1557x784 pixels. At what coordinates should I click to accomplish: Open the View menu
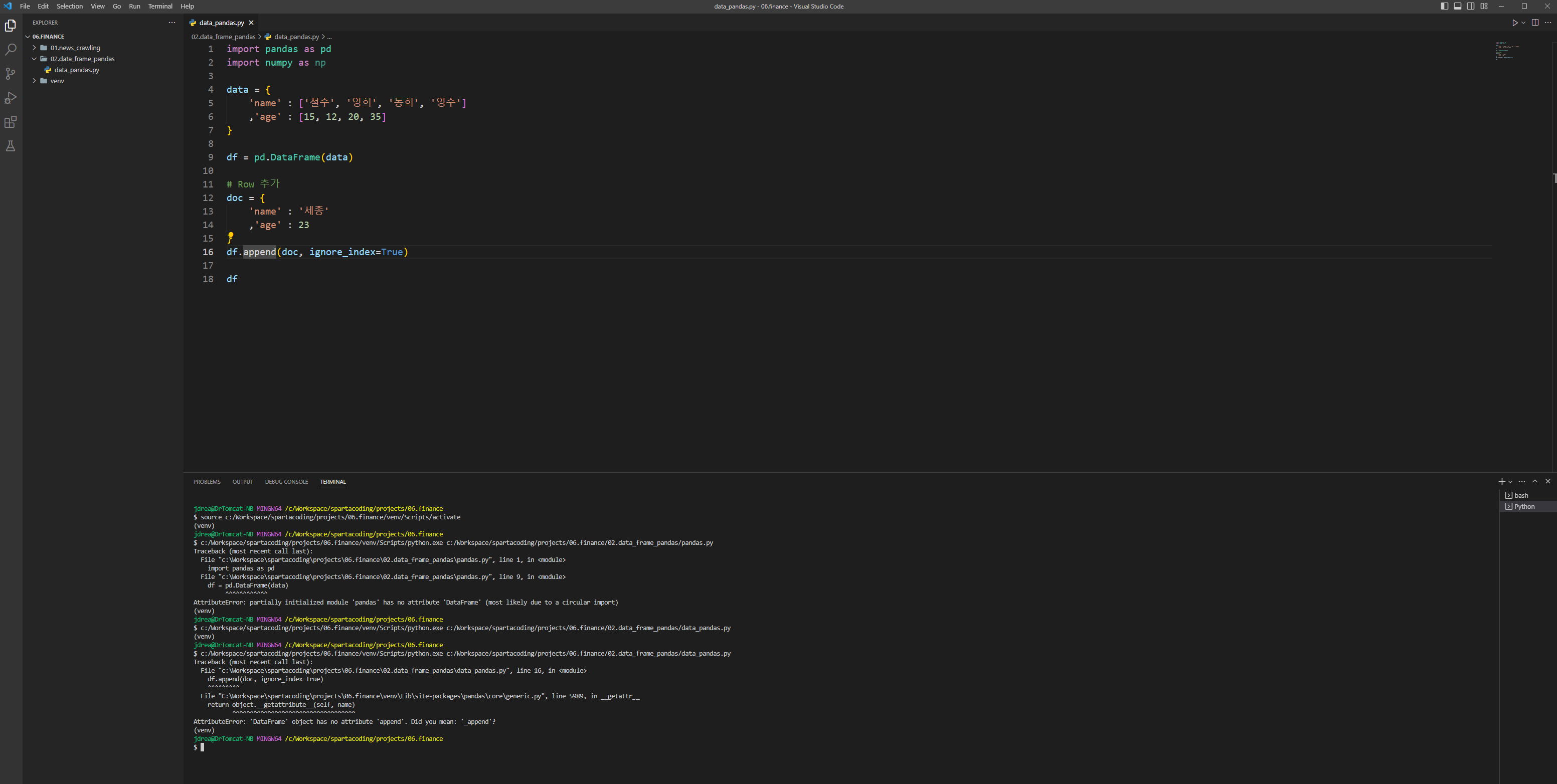point(97,6)
